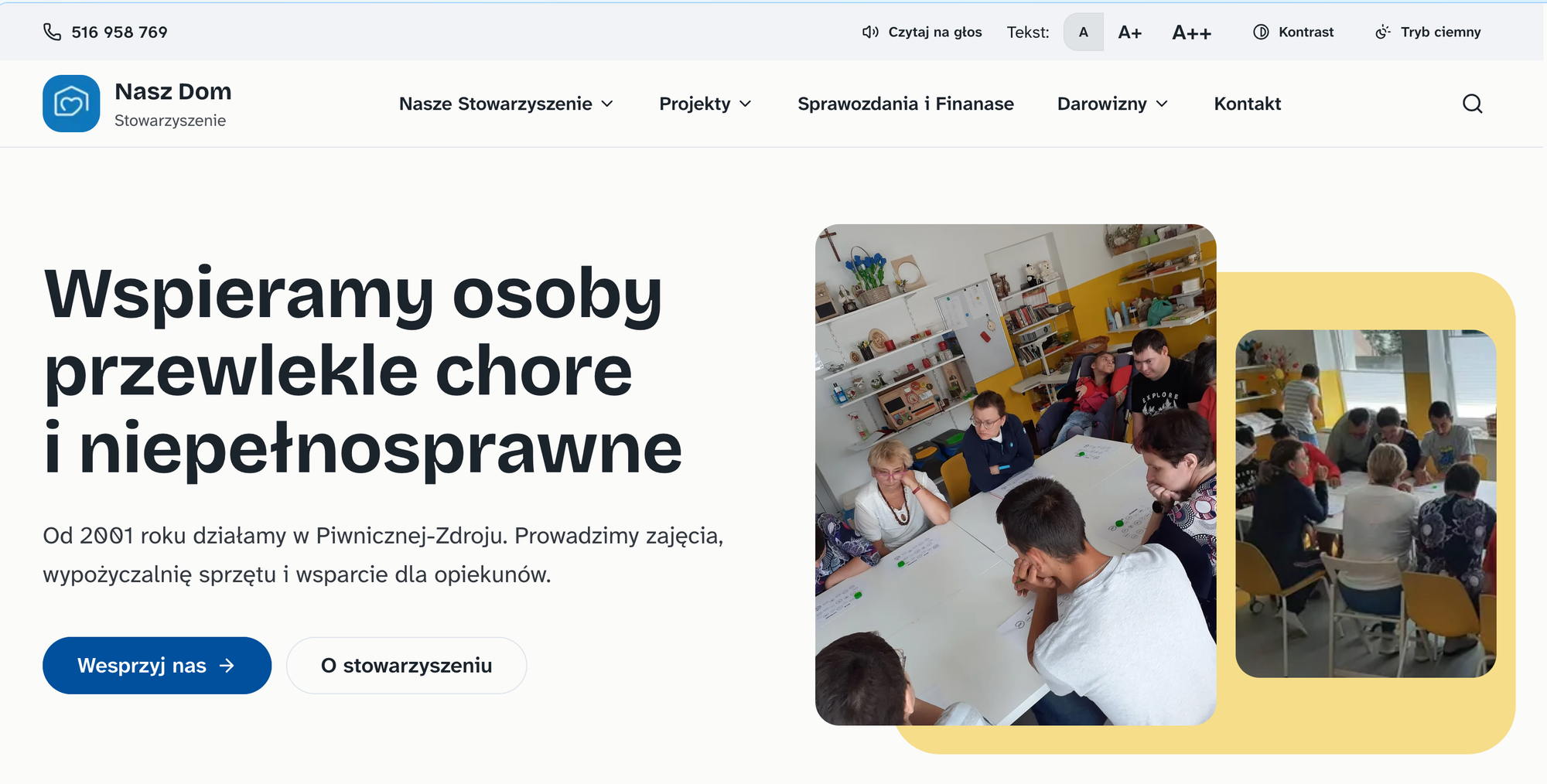Click arrow icon in Wesprzyj nas button
Viewport: 1547px width, 784px height.
pos(227,666)
